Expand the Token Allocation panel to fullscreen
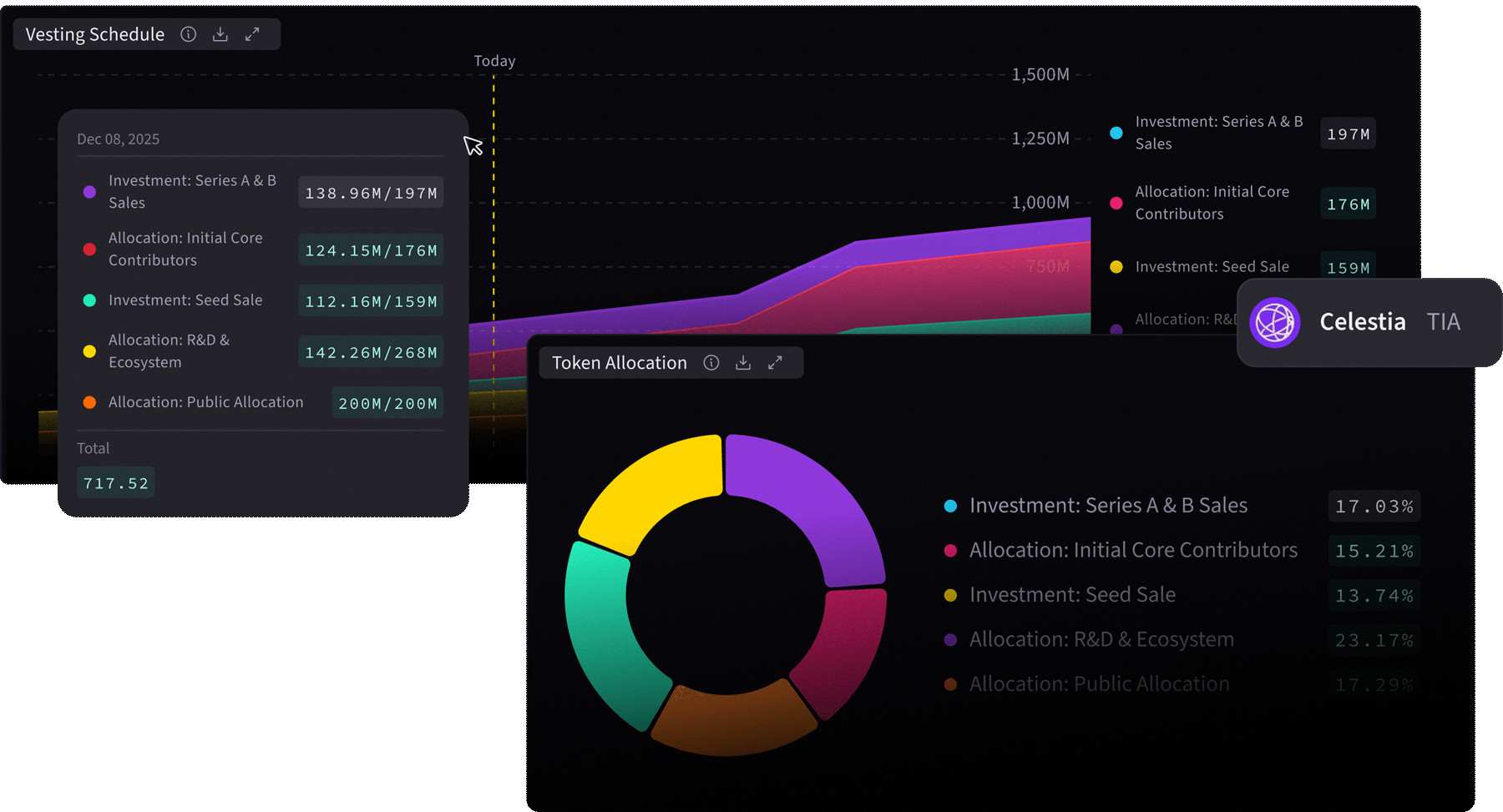Image resolution: width=1503 pixels, height=812 pixels. pyautogui.click(x=774, y=362)
